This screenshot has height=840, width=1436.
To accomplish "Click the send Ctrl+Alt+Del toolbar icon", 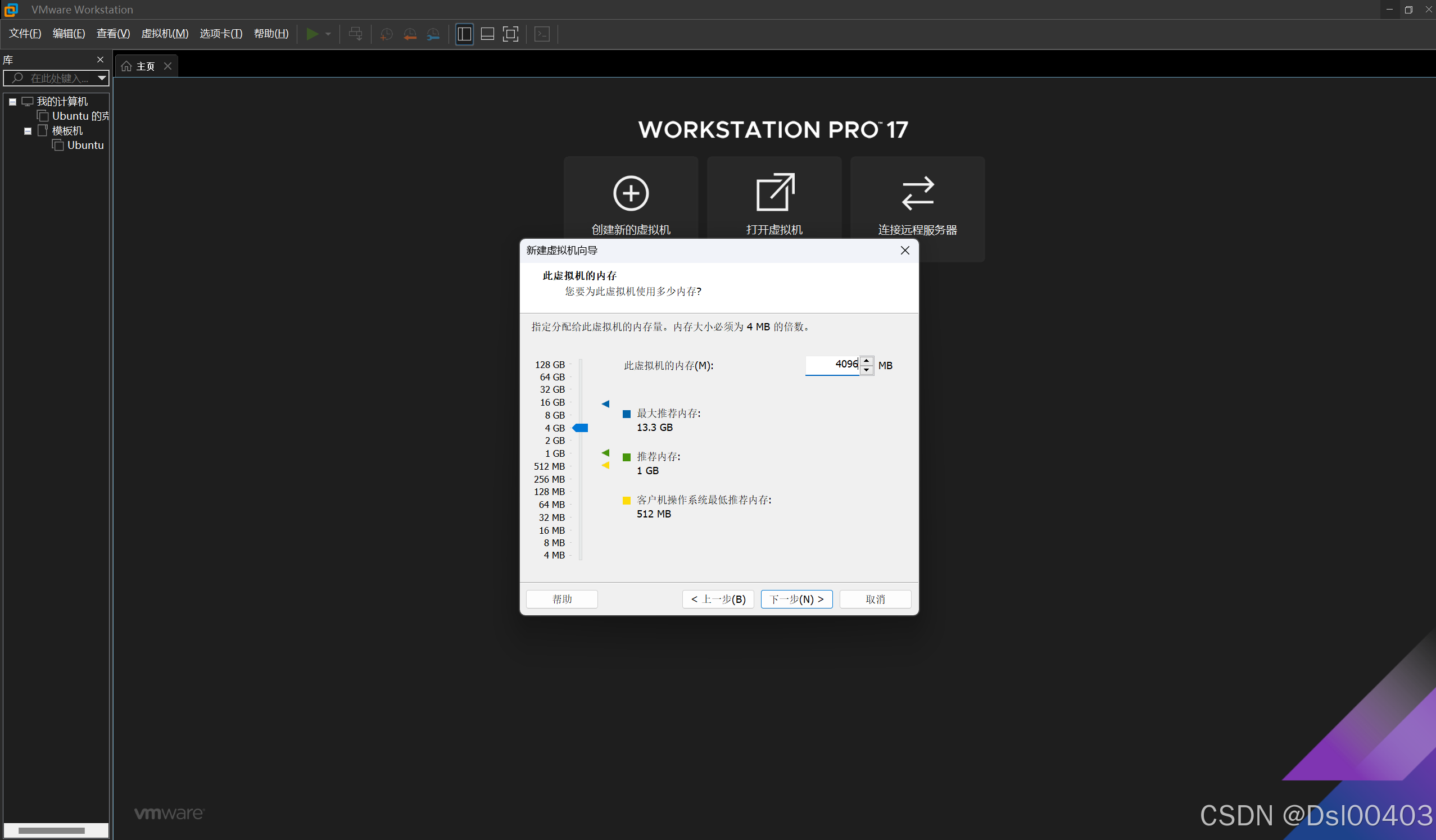I will pos(356,34).
